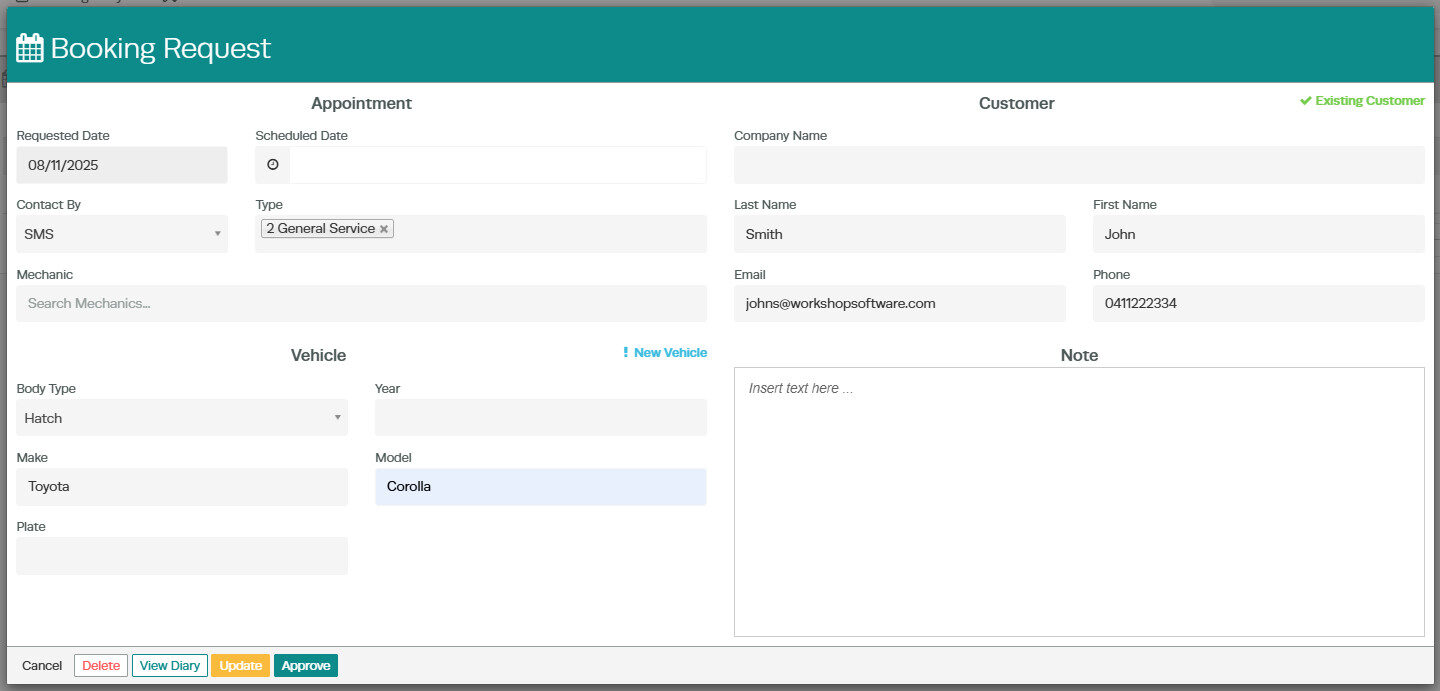Screen dimensions: 1440x691
Task: Click the Contact By label
Action: [x=49, y=205]
